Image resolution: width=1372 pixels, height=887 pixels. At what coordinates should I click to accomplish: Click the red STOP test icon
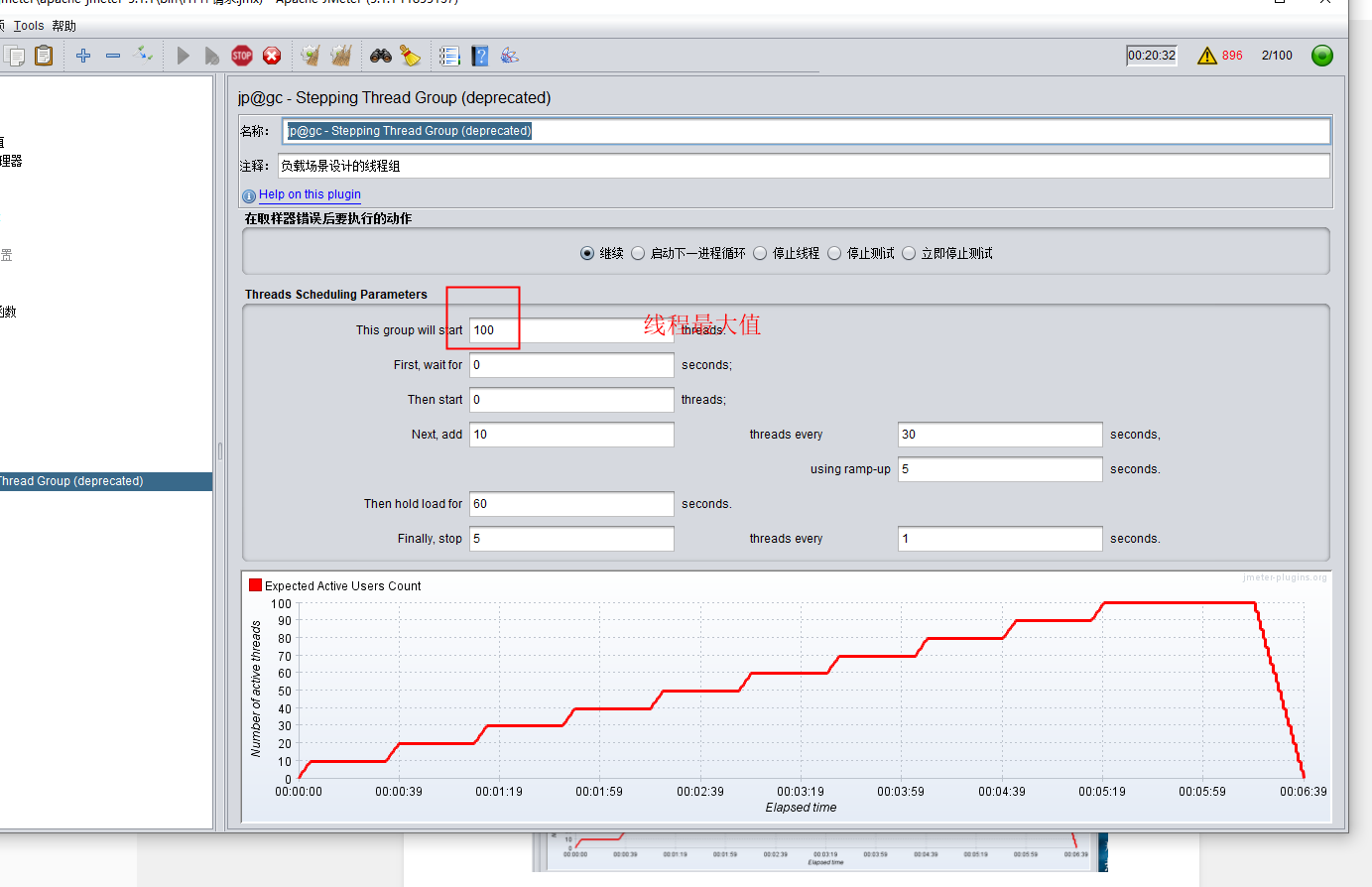tap(242, 56)
